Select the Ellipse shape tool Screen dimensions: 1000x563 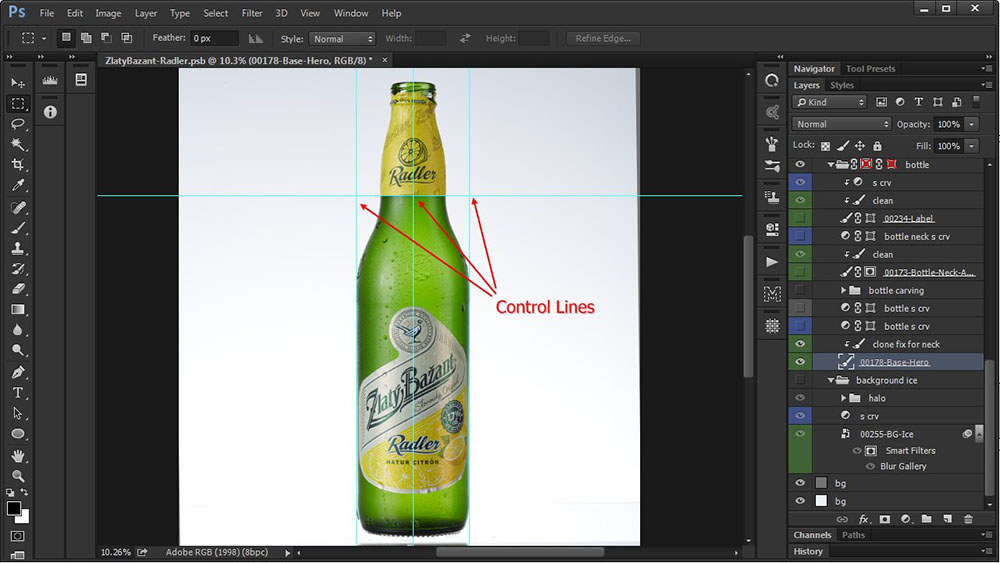pyautogui.click(x=18, y=434)
